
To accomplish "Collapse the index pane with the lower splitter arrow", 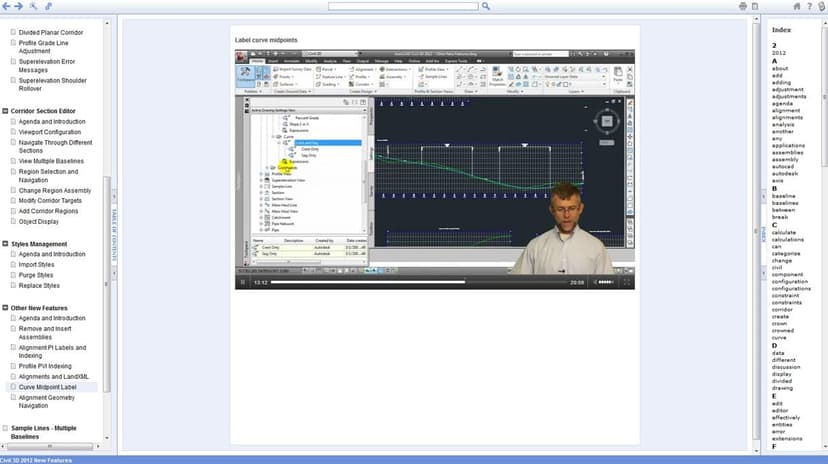I will (x=763, y=273).
